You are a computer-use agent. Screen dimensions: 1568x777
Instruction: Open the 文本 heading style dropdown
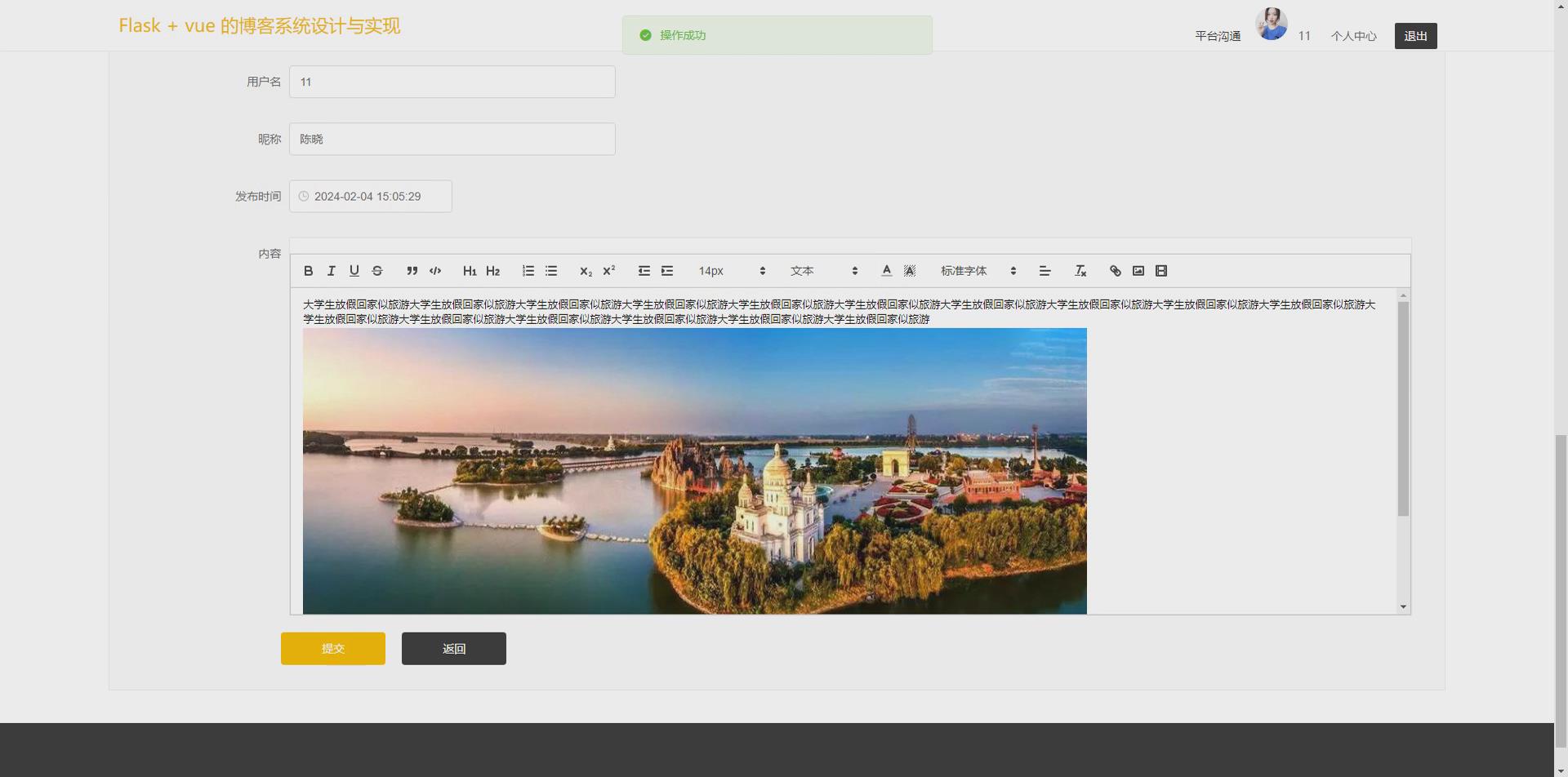click(x=823, y=271)
